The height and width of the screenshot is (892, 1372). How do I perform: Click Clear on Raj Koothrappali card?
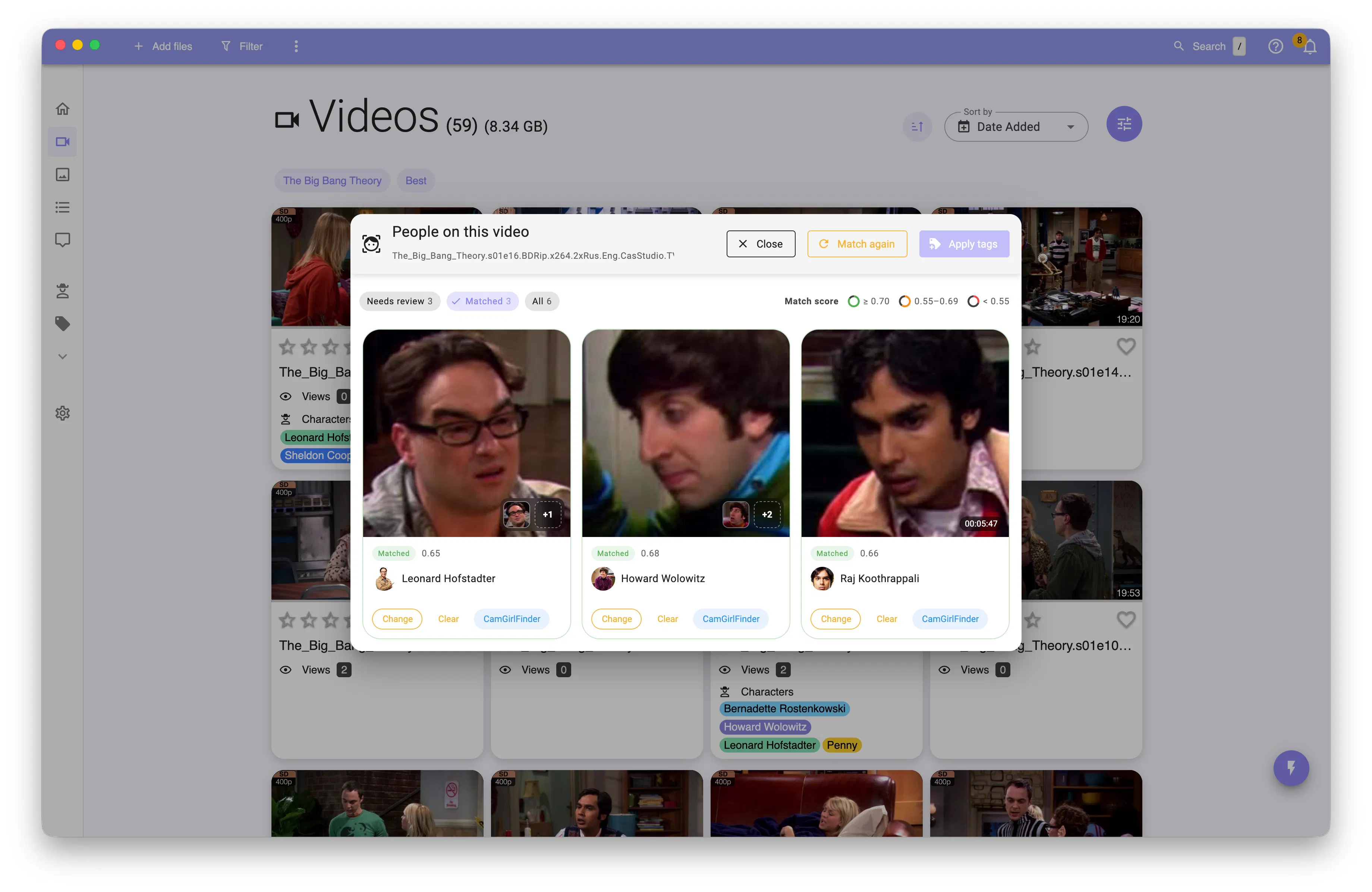(886, 619)
